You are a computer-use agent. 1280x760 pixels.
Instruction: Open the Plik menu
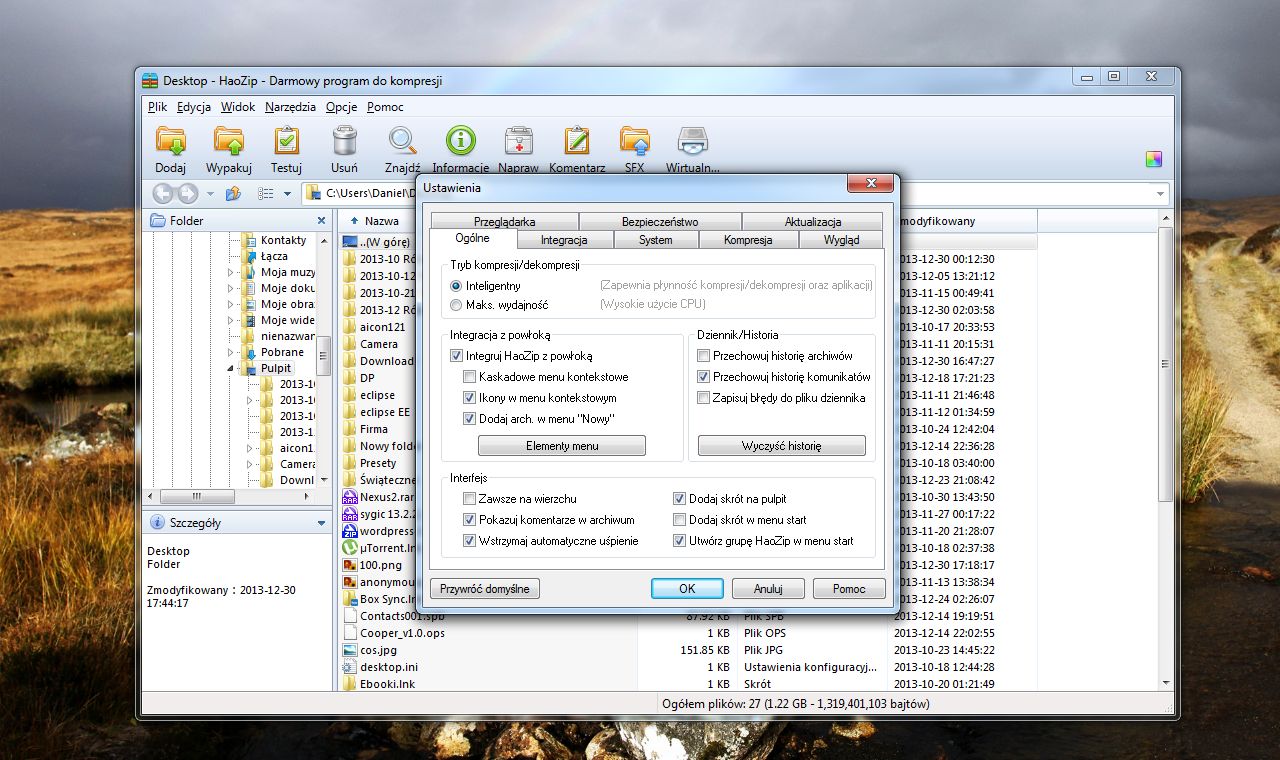point(157,107)
